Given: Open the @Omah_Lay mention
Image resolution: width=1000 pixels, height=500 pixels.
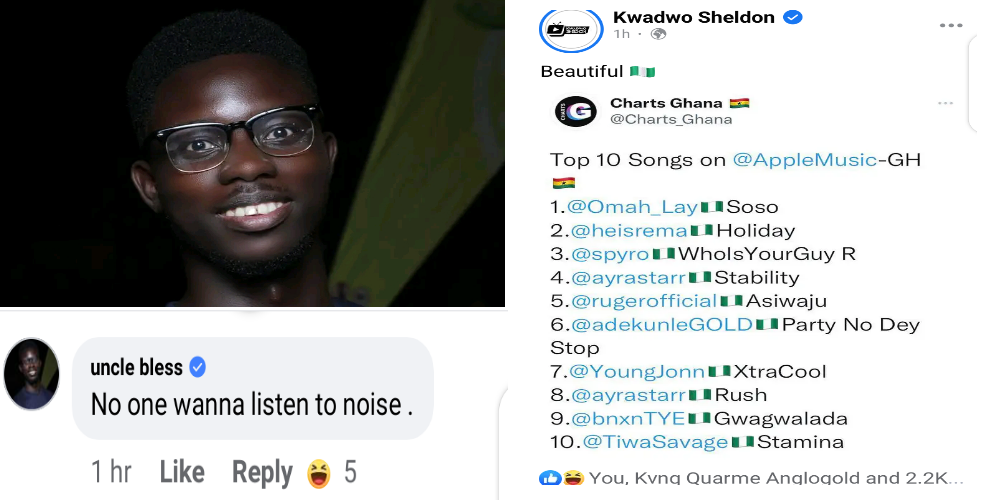Looking at the screenshot, I should 633,207.
